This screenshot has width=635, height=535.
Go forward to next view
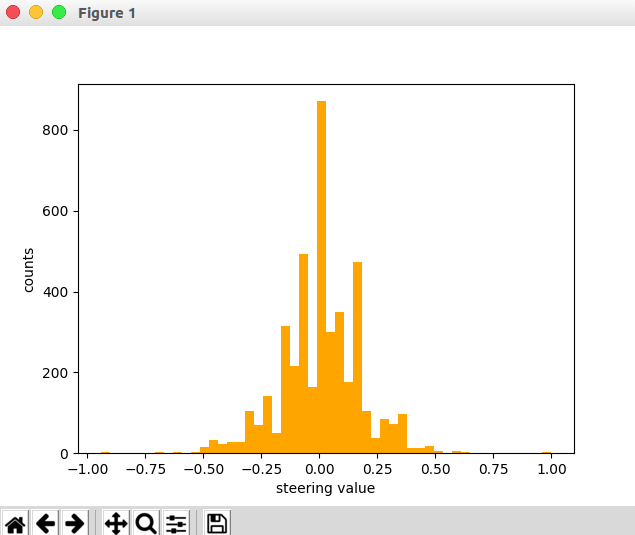click(75, 523)
